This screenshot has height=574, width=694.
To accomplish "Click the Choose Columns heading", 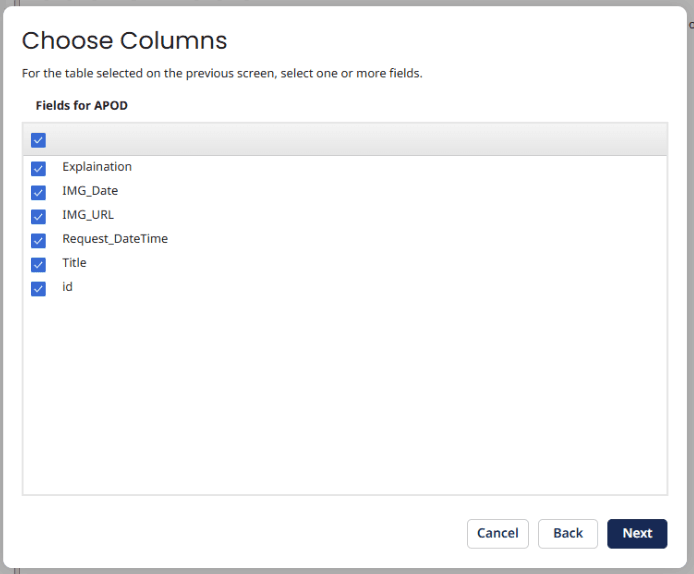I will tap(124, 41).
